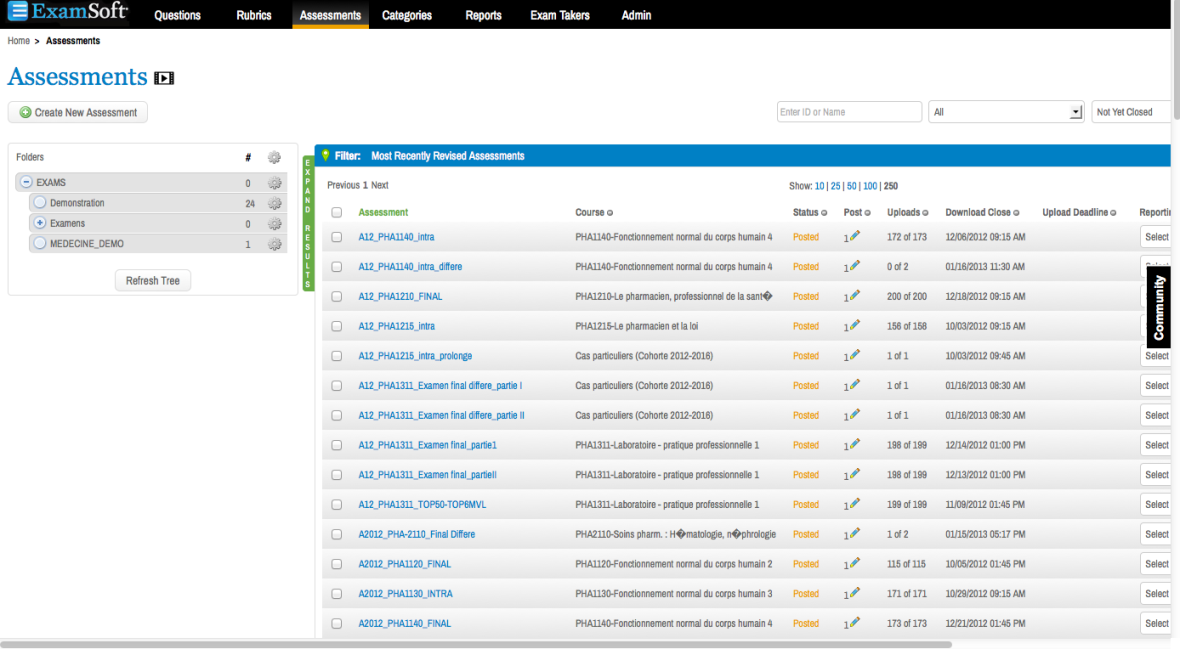This screenshot has width=1180, height=649.
Task: Play the Assessments video tutorial icon
Action: 164,78
